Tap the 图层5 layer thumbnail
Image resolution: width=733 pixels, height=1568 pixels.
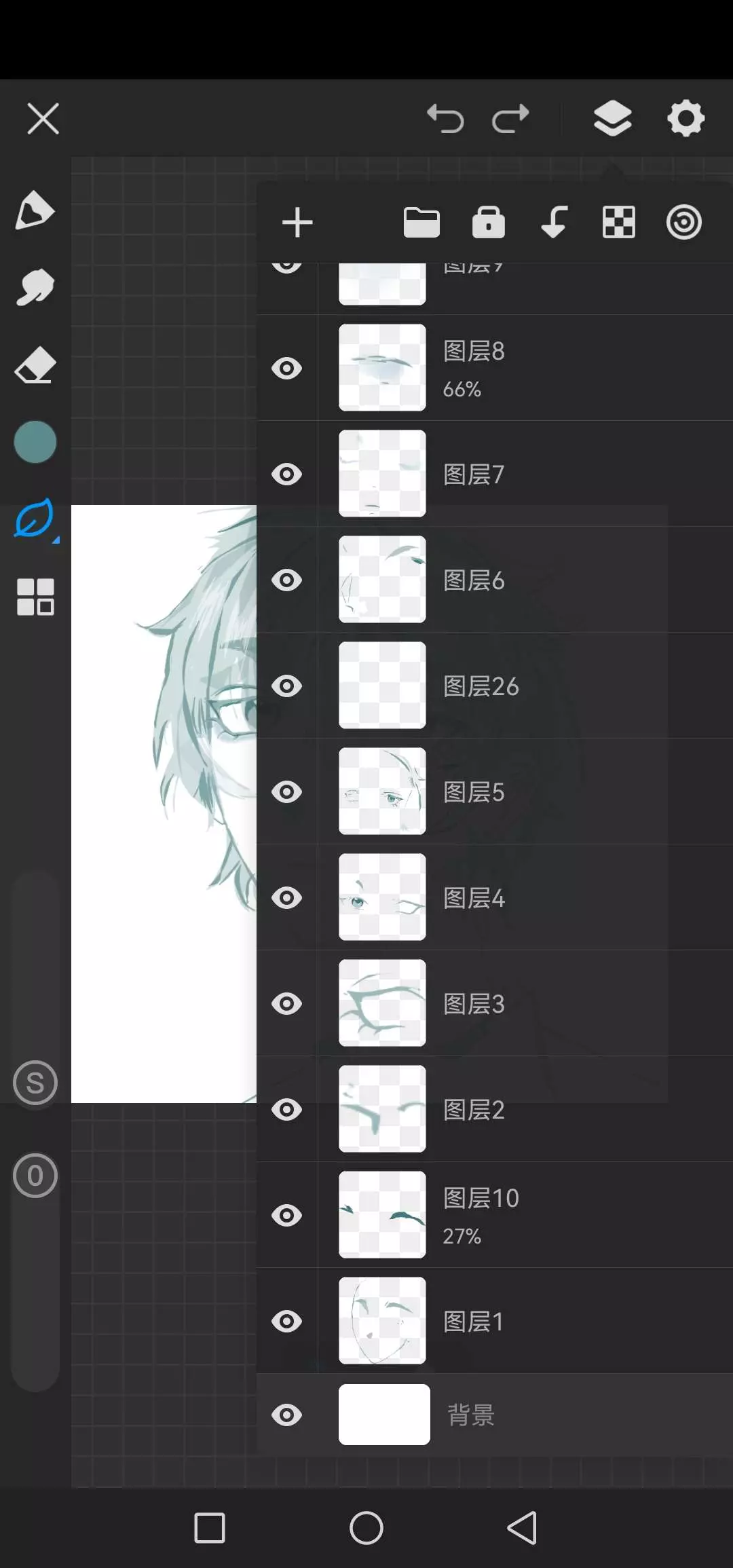tap(382, 791)
